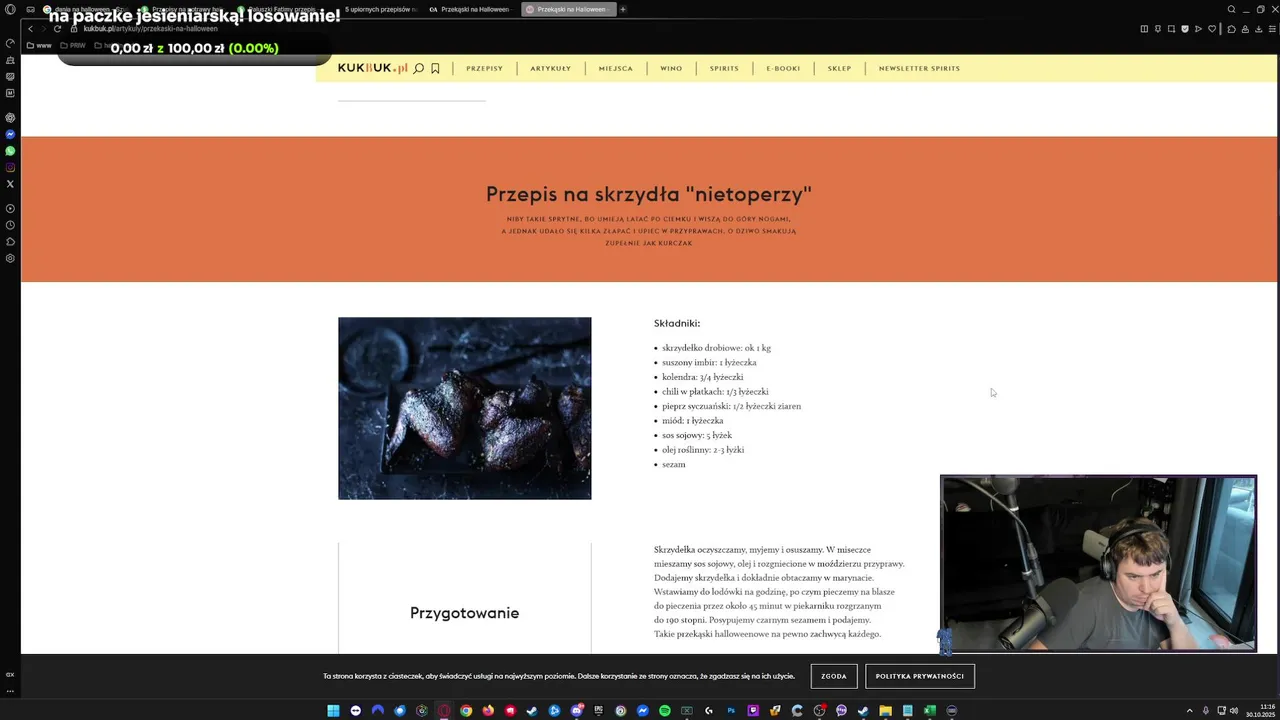Screen dimensions: 1280x720
Task: Click ingredient 'sezam'
Action: (674, 464)
